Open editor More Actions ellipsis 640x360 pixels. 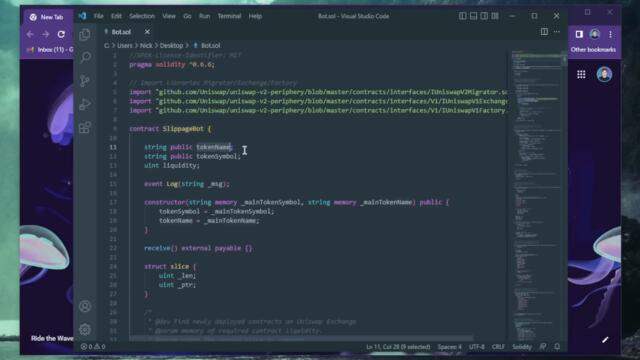tap(557, 32)
